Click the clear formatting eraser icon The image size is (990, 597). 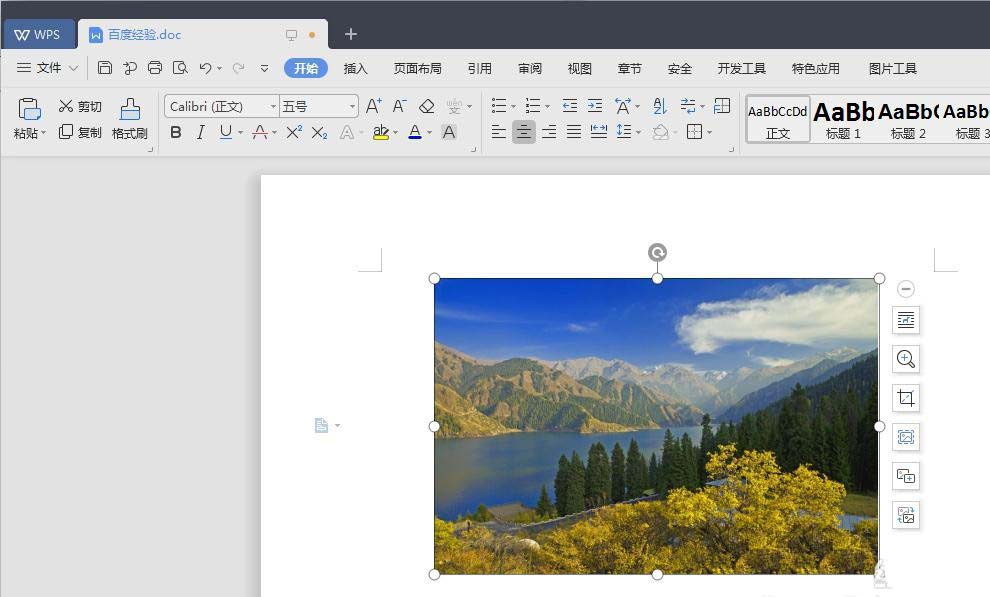click(x=427, y=106)
